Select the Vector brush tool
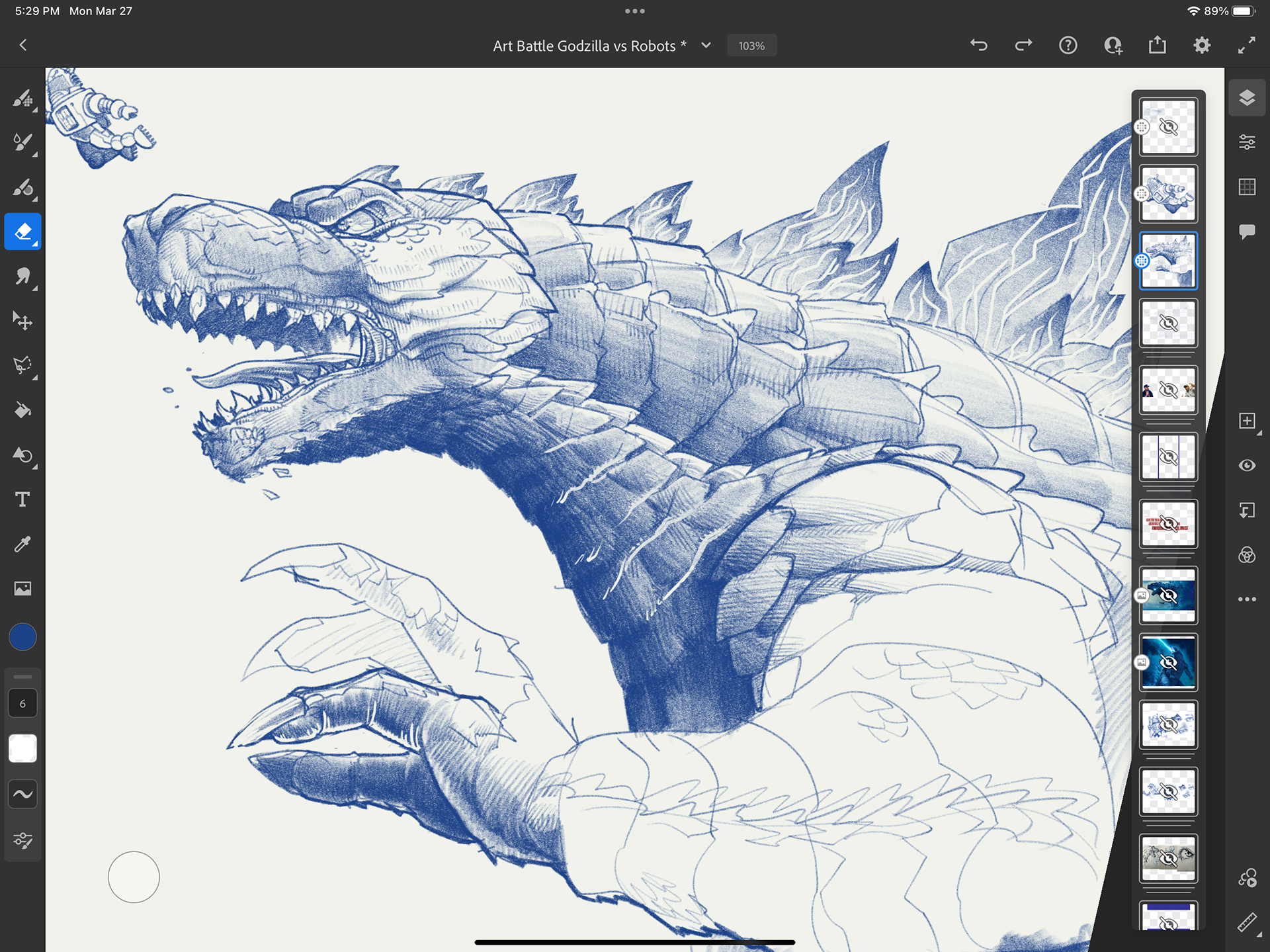 (22, 187)
